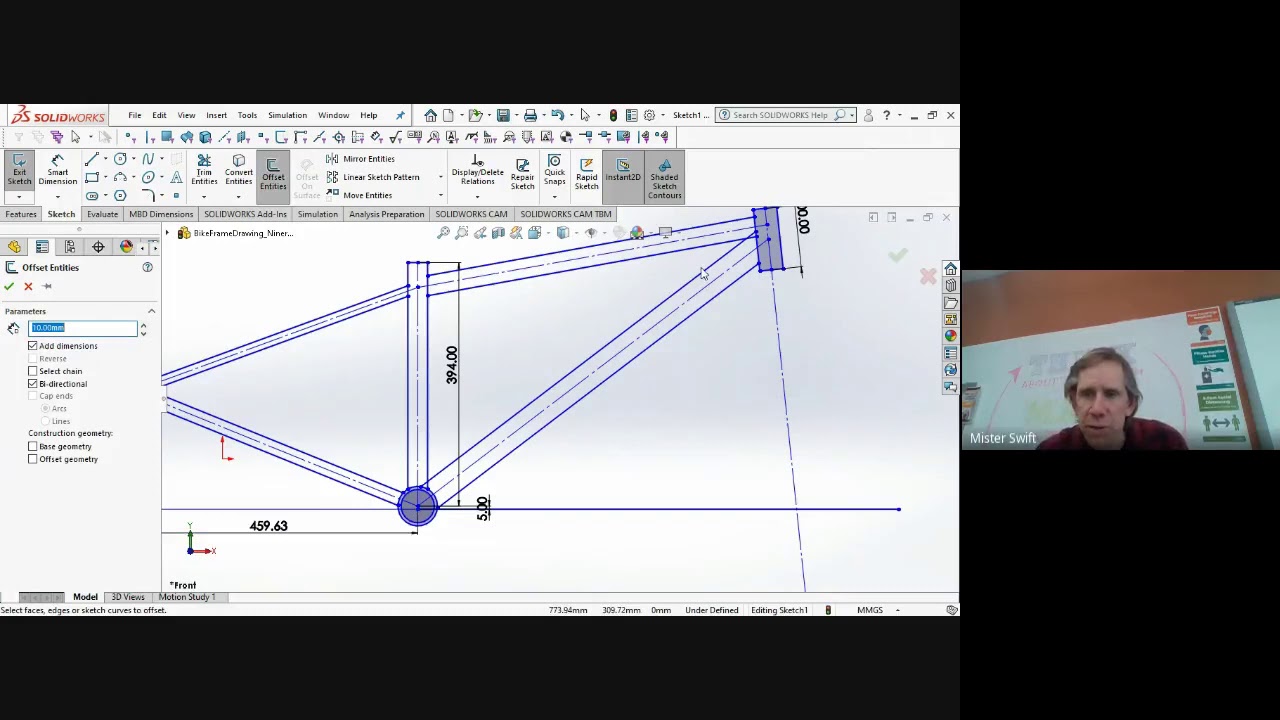Switch to the Features tab
This screenshot has width=1280, height=720.
tap(20, 214)
